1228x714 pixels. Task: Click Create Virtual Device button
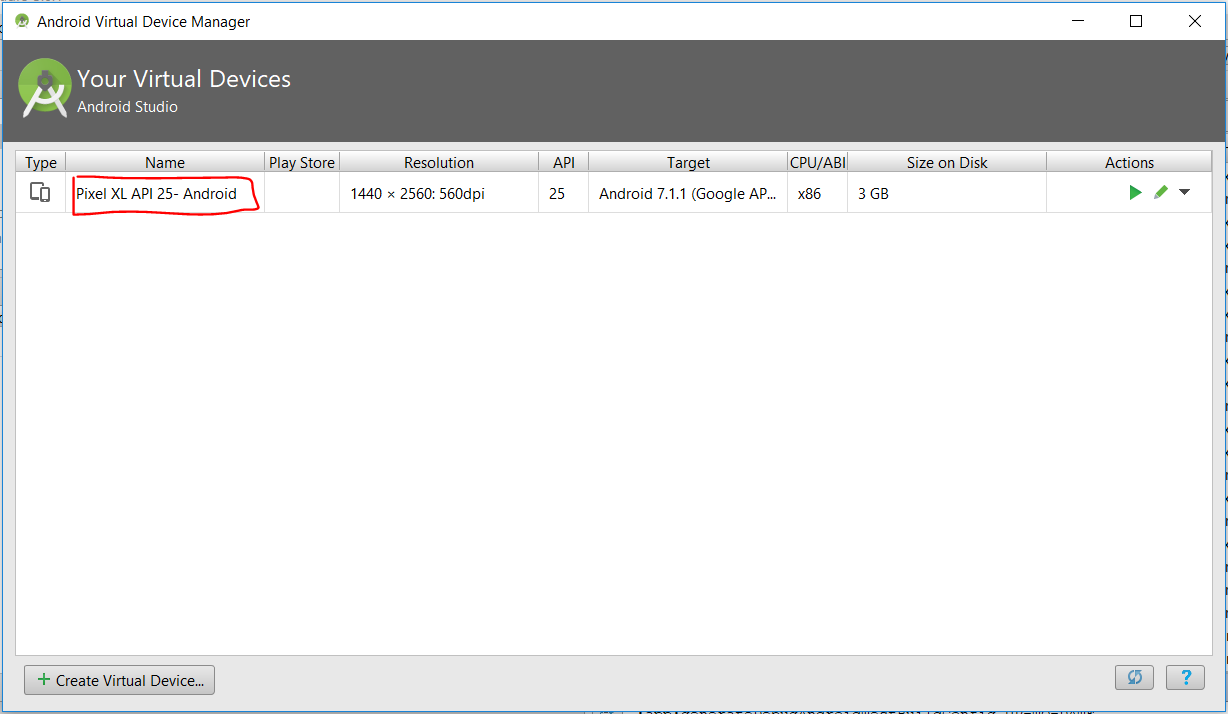coord(120,680)
